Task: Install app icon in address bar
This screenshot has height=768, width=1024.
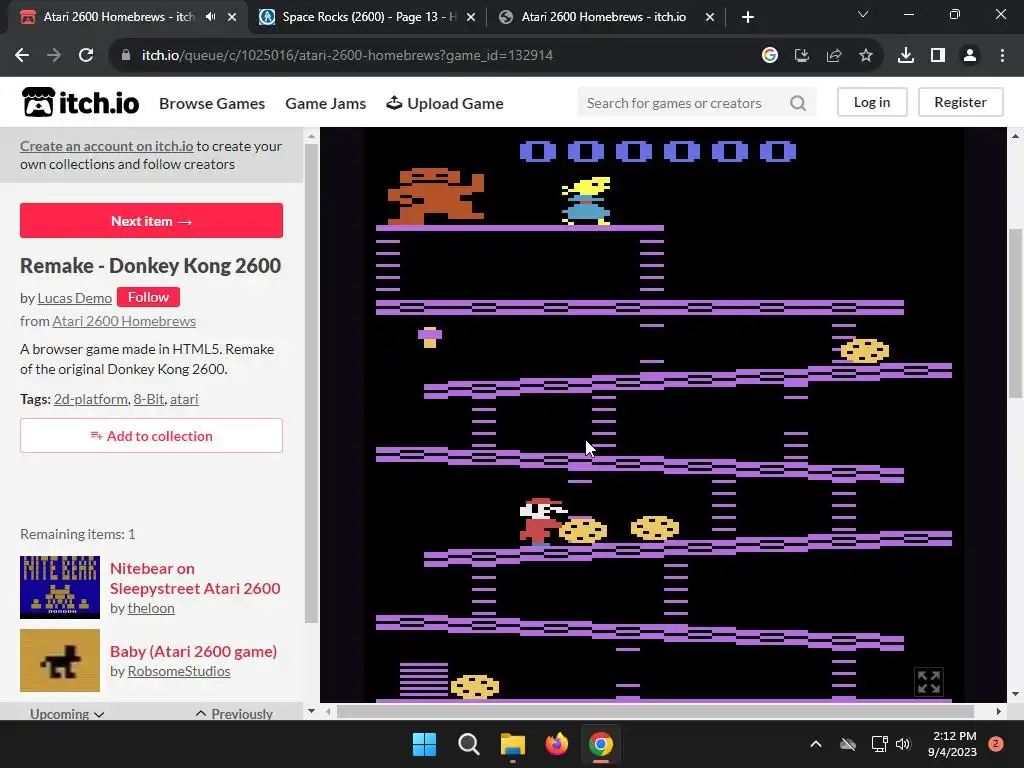Action: point(802,56)
